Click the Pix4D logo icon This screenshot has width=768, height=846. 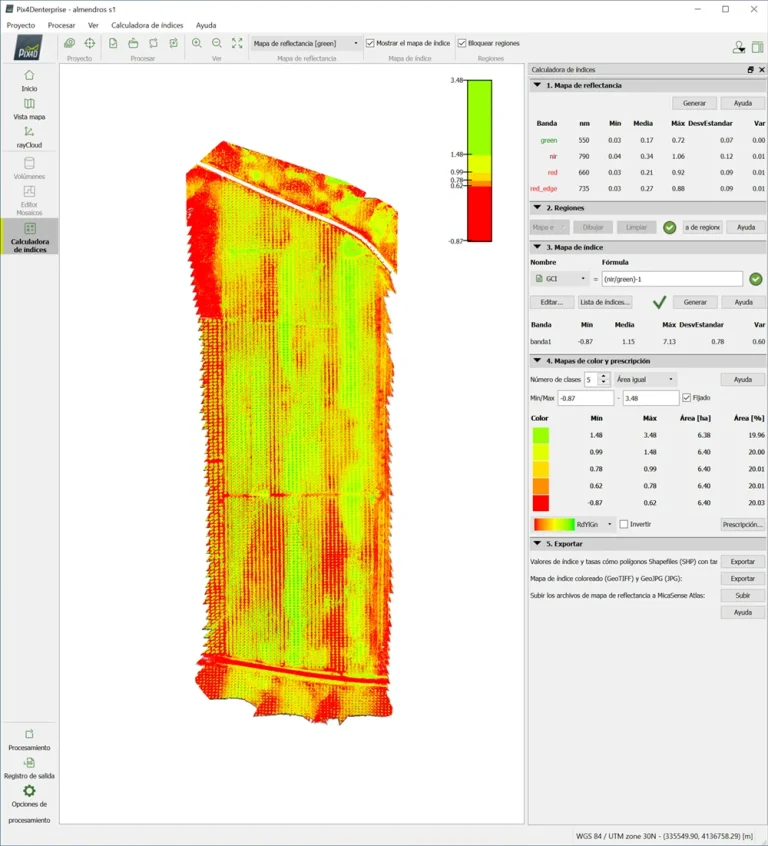tap(28, 47)
